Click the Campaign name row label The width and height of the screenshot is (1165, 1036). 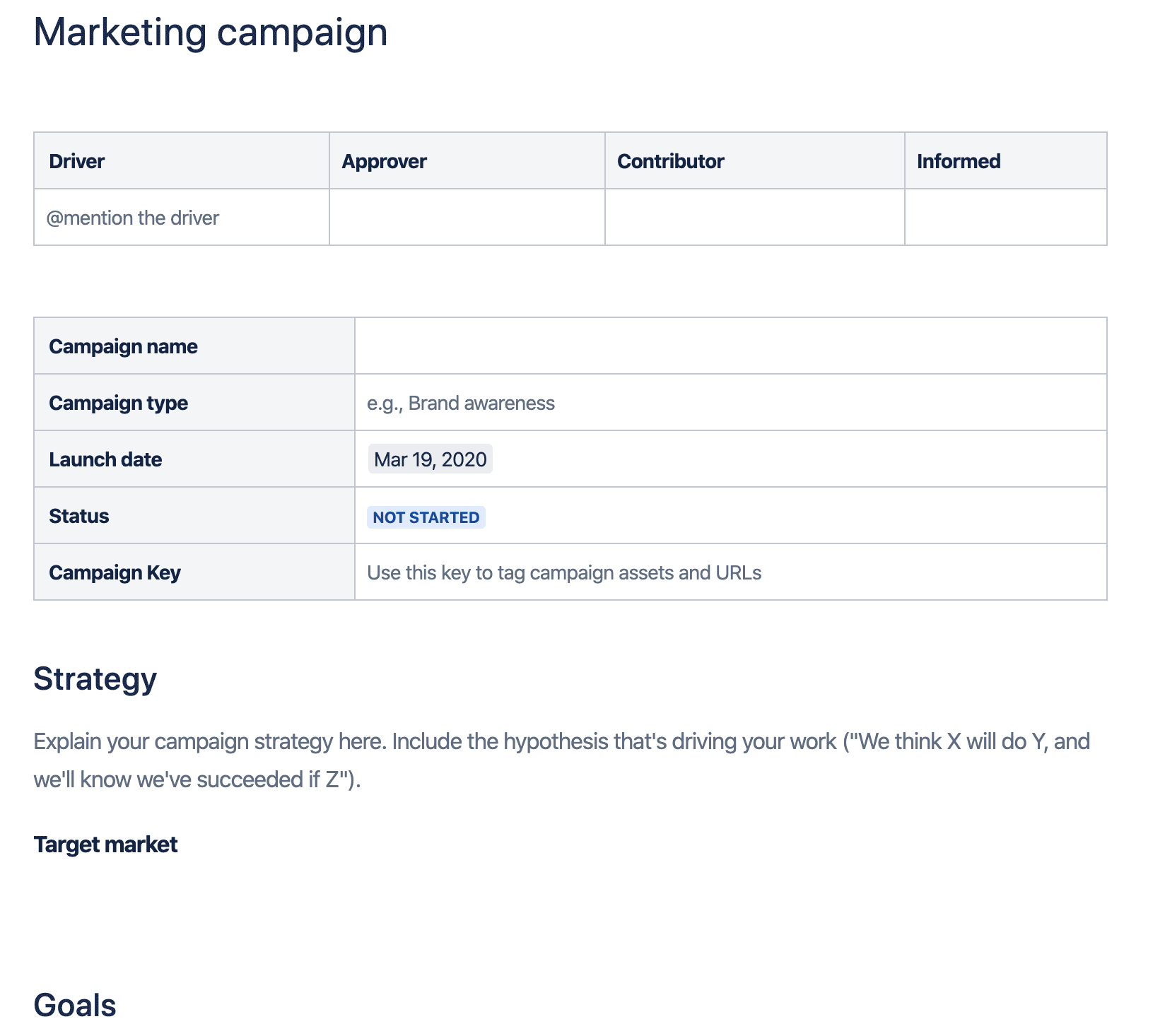click(194, 346)
